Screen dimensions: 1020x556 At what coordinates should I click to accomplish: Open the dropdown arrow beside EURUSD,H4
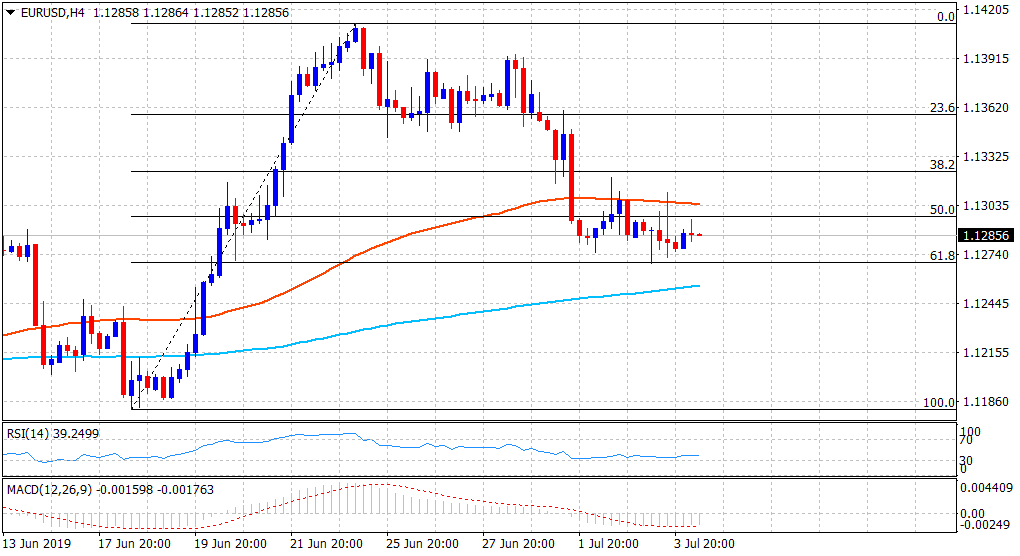(x=11, y=11)
